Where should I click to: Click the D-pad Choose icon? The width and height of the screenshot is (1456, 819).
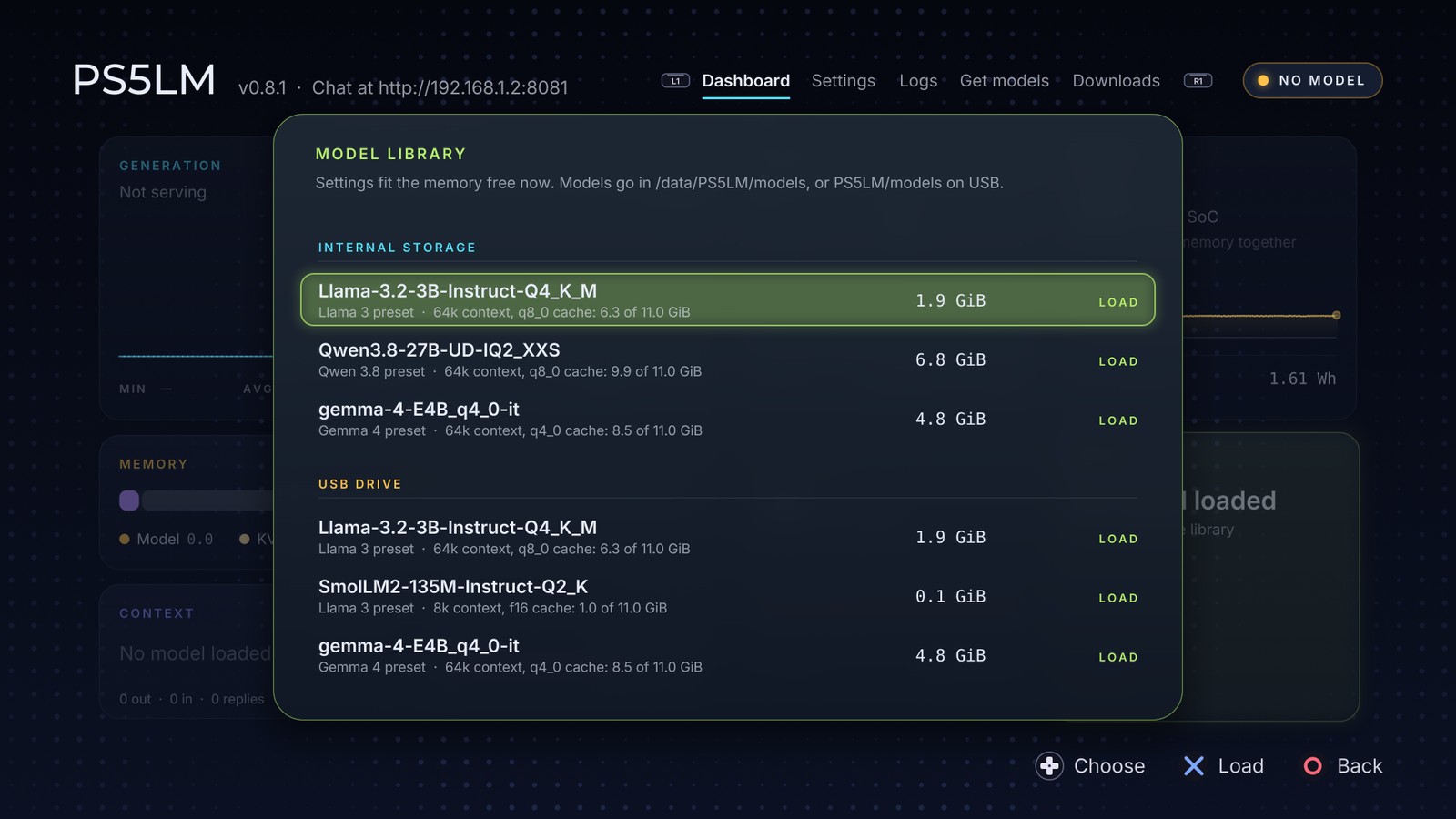coord(1049,766)
